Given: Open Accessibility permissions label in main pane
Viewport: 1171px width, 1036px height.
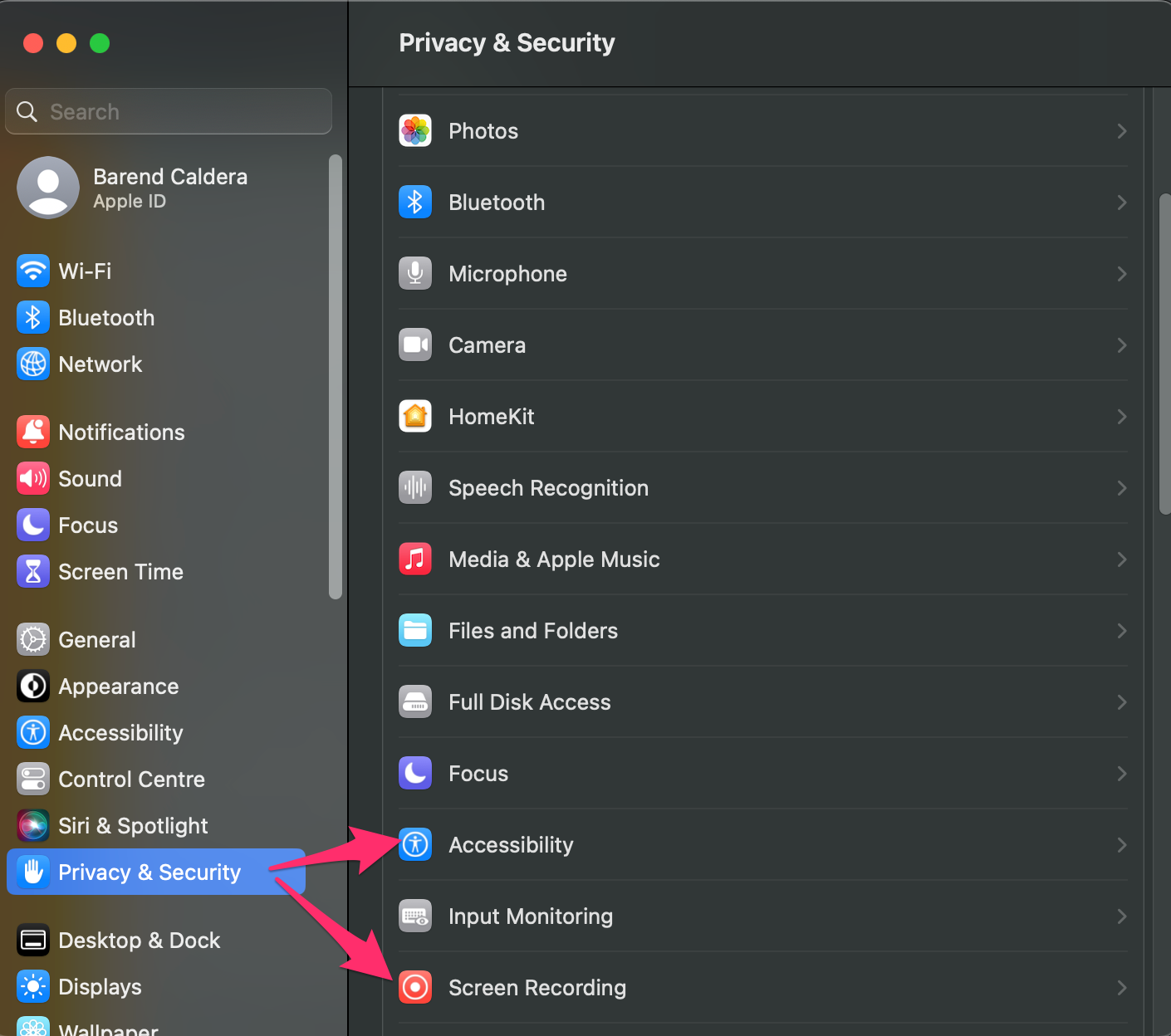Looking at the screenshot, I should click(x=511, y=845).
